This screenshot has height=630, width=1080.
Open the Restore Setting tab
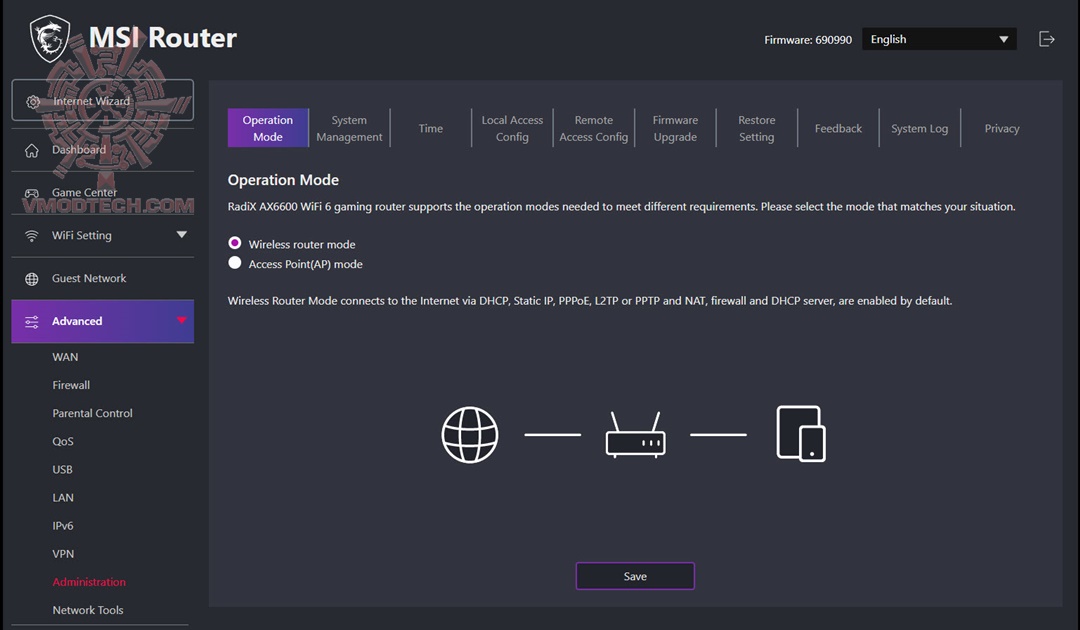(756, 128)
